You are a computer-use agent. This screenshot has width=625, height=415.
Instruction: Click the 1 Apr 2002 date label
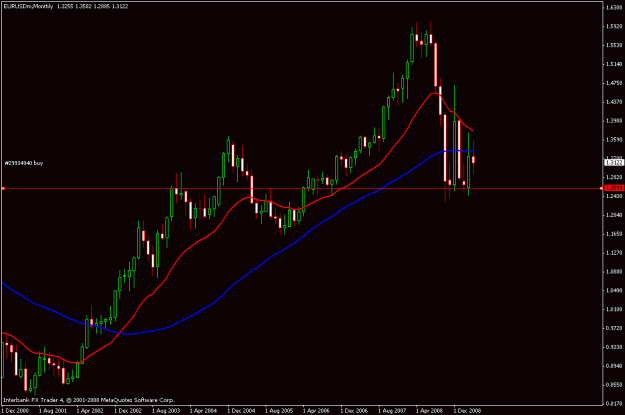[90, 411]
